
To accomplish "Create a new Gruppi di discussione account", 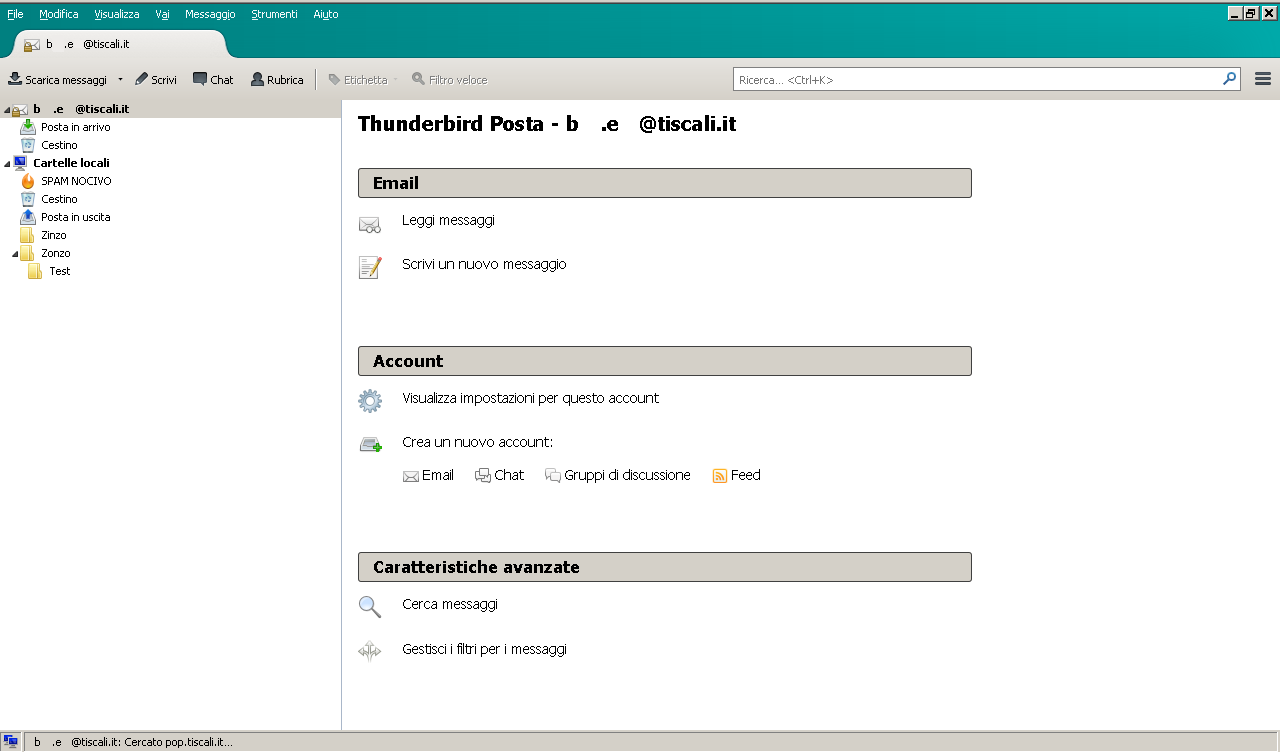I will pyautogui.click(x=619, y=475).
